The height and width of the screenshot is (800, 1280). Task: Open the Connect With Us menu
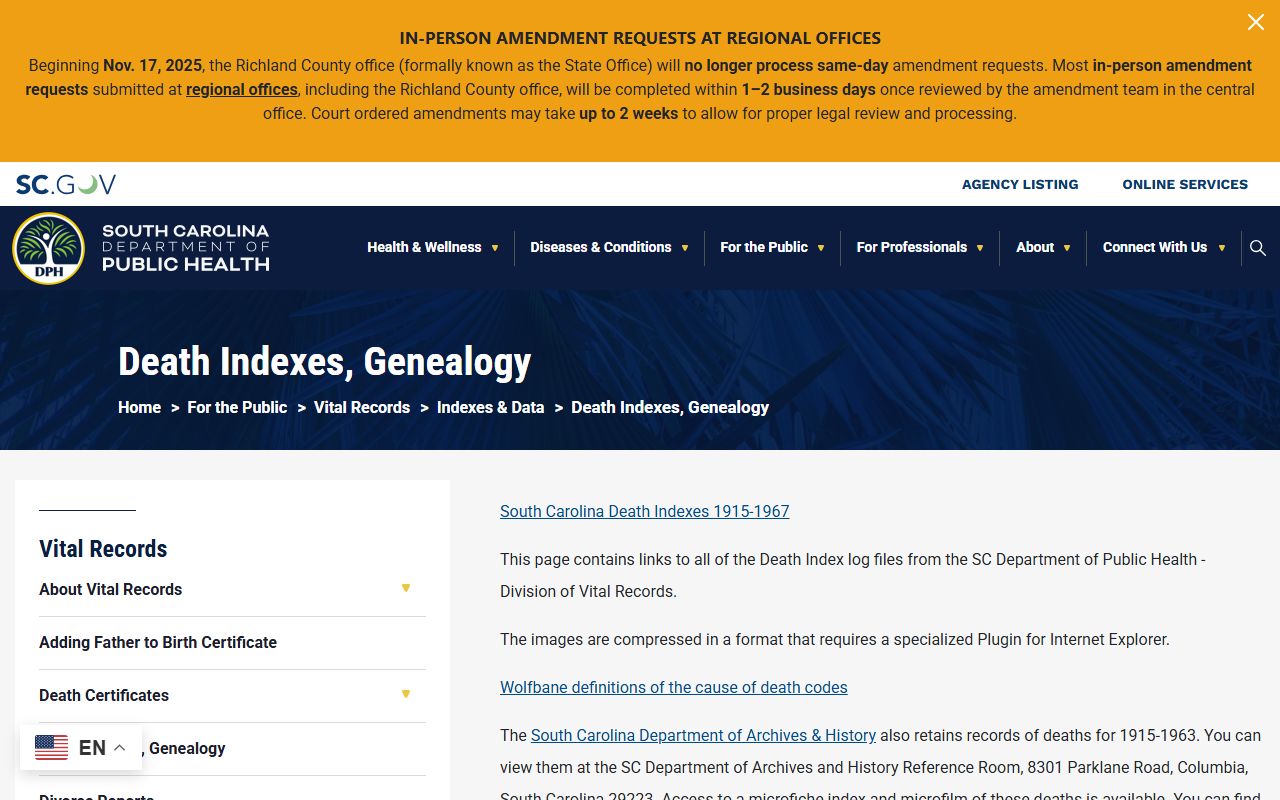(x=1155, y=247)
